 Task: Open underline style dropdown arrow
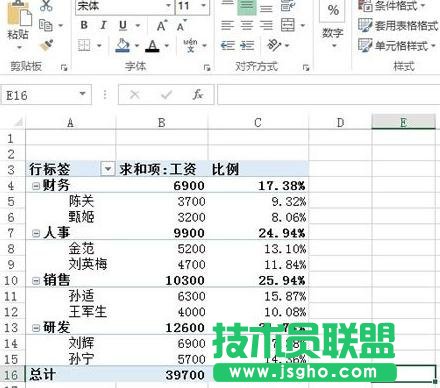137,25
